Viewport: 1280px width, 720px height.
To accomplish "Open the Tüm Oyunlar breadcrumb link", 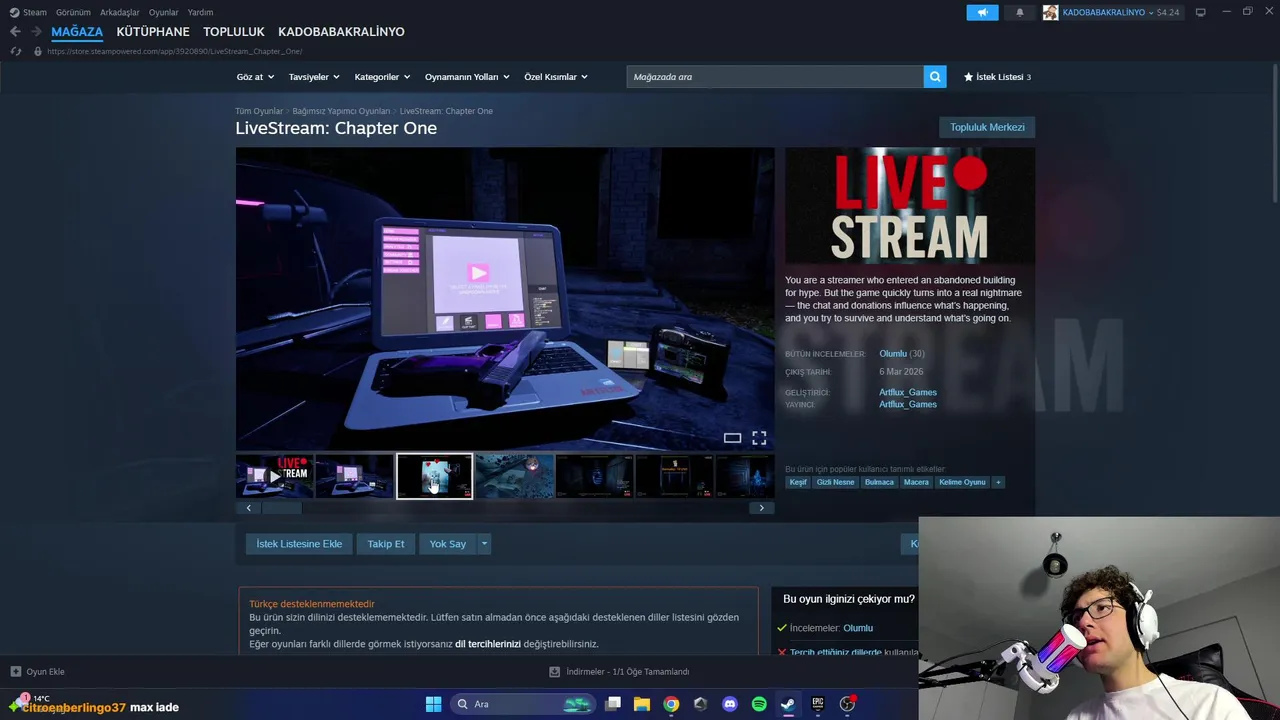I will tap(259, 111).
